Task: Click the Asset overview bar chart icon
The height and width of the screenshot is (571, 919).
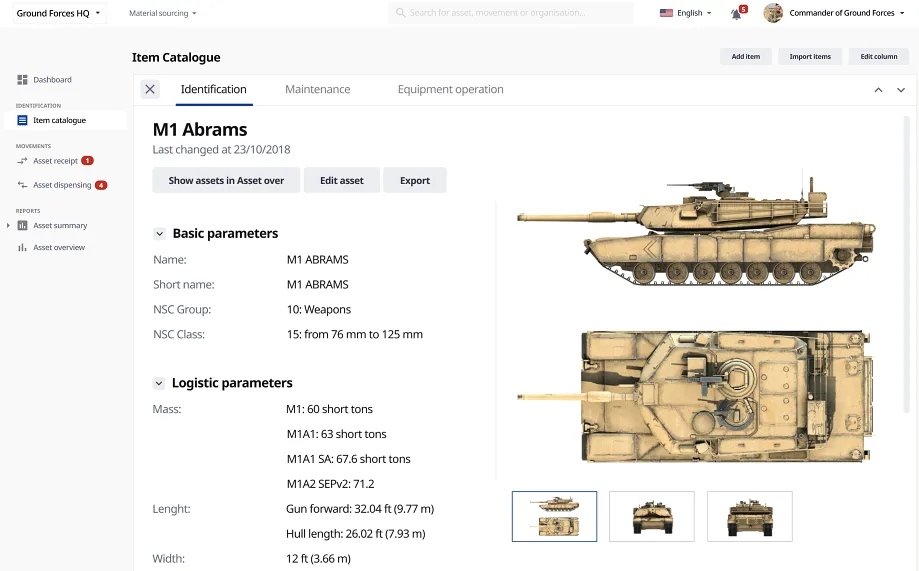Action: [22, 247]
